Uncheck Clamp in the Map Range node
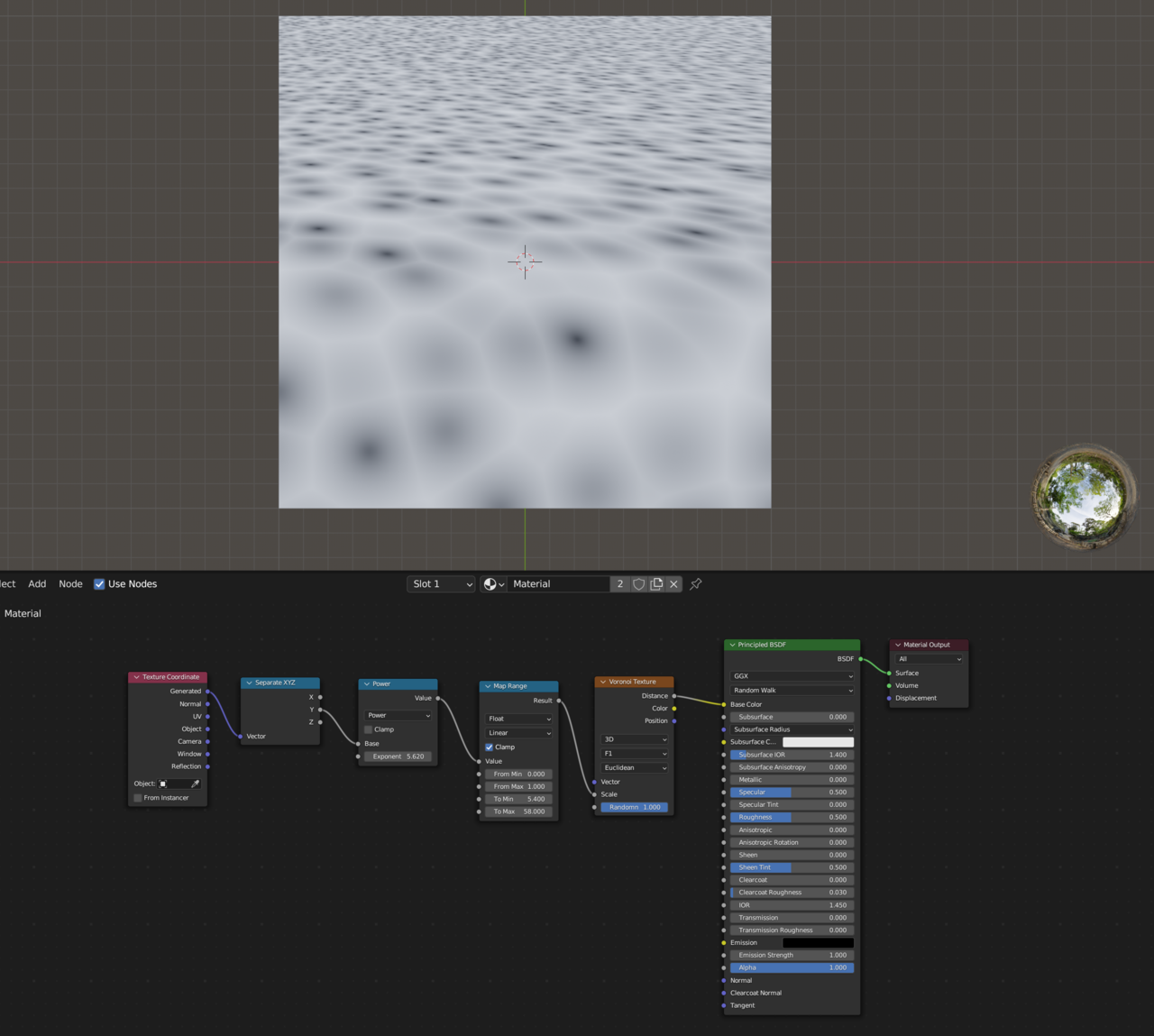Viewport: 1154px width, 1036px height. [x=489, y=747]
